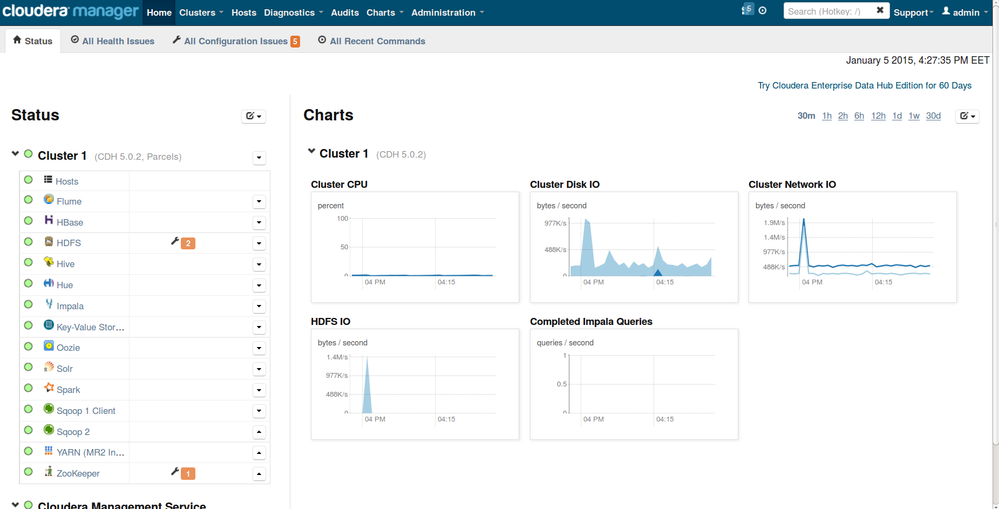Click the Spark star icon

coord(48,388)
